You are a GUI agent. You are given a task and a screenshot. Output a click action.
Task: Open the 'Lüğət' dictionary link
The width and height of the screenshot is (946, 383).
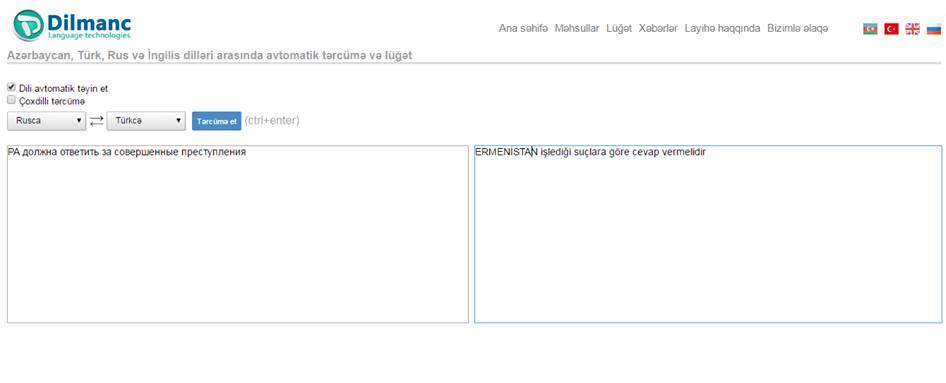point(619,28)
